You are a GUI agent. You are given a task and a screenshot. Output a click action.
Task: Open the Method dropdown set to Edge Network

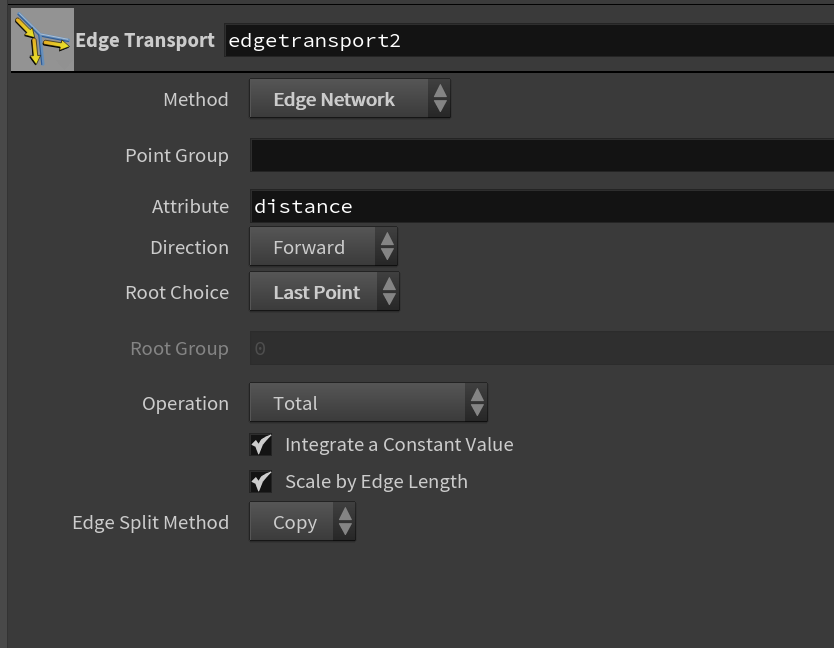[x=349, y=98]
